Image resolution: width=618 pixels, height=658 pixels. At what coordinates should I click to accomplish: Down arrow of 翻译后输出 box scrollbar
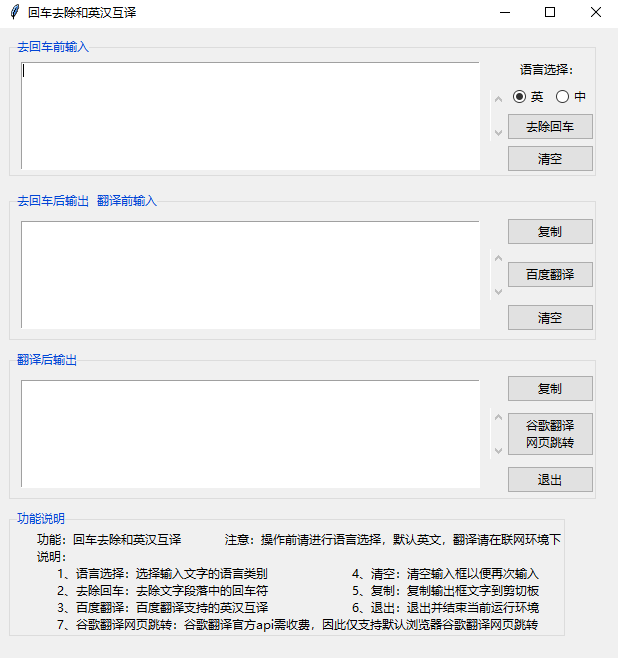pos(498,451)
